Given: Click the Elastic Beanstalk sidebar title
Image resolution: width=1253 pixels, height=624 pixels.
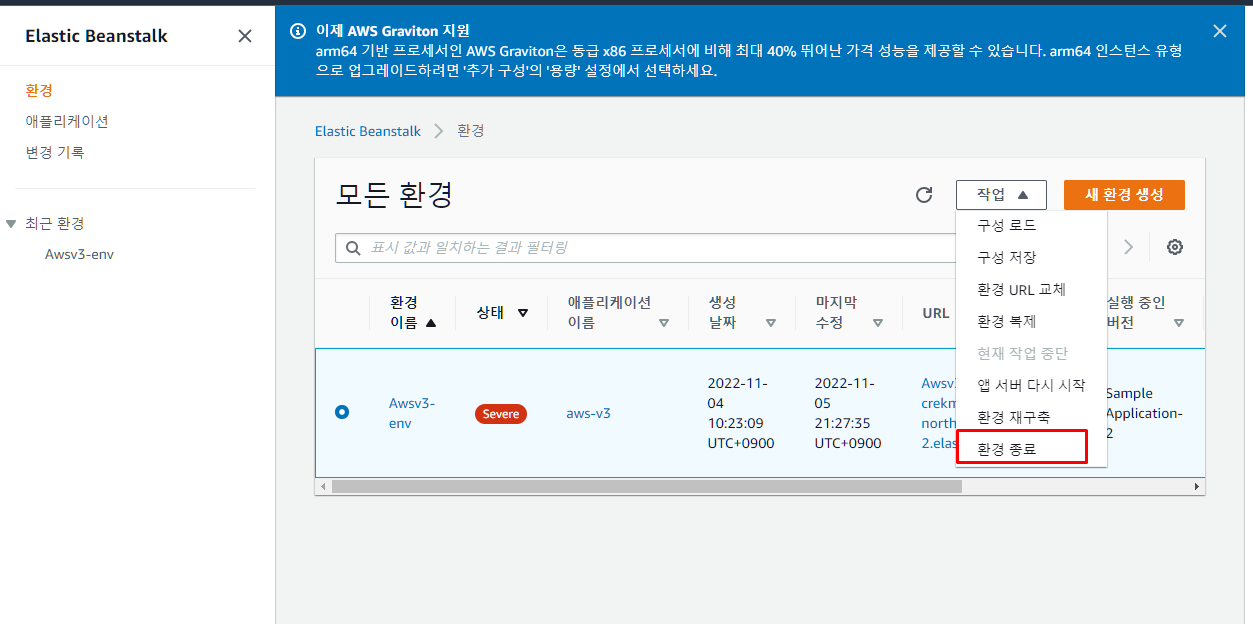Looking at the screenshot, I should pyautogui.click(x=96, y=36).
